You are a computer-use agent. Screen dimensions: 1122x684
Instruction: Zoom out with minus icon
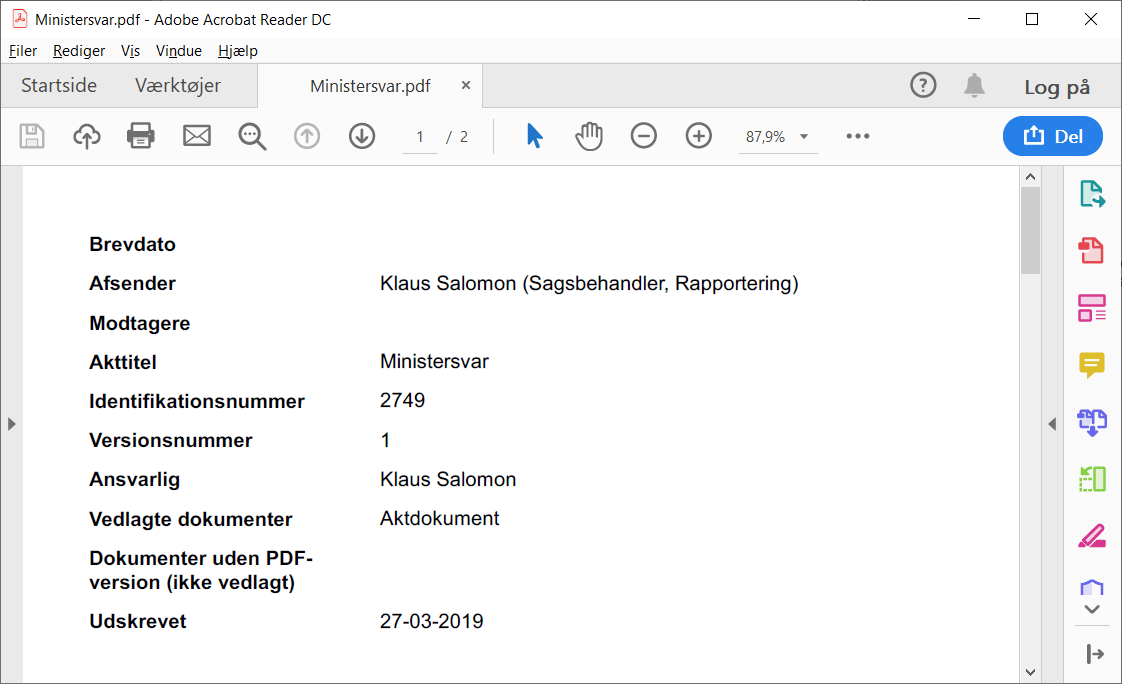click(644, 137)
